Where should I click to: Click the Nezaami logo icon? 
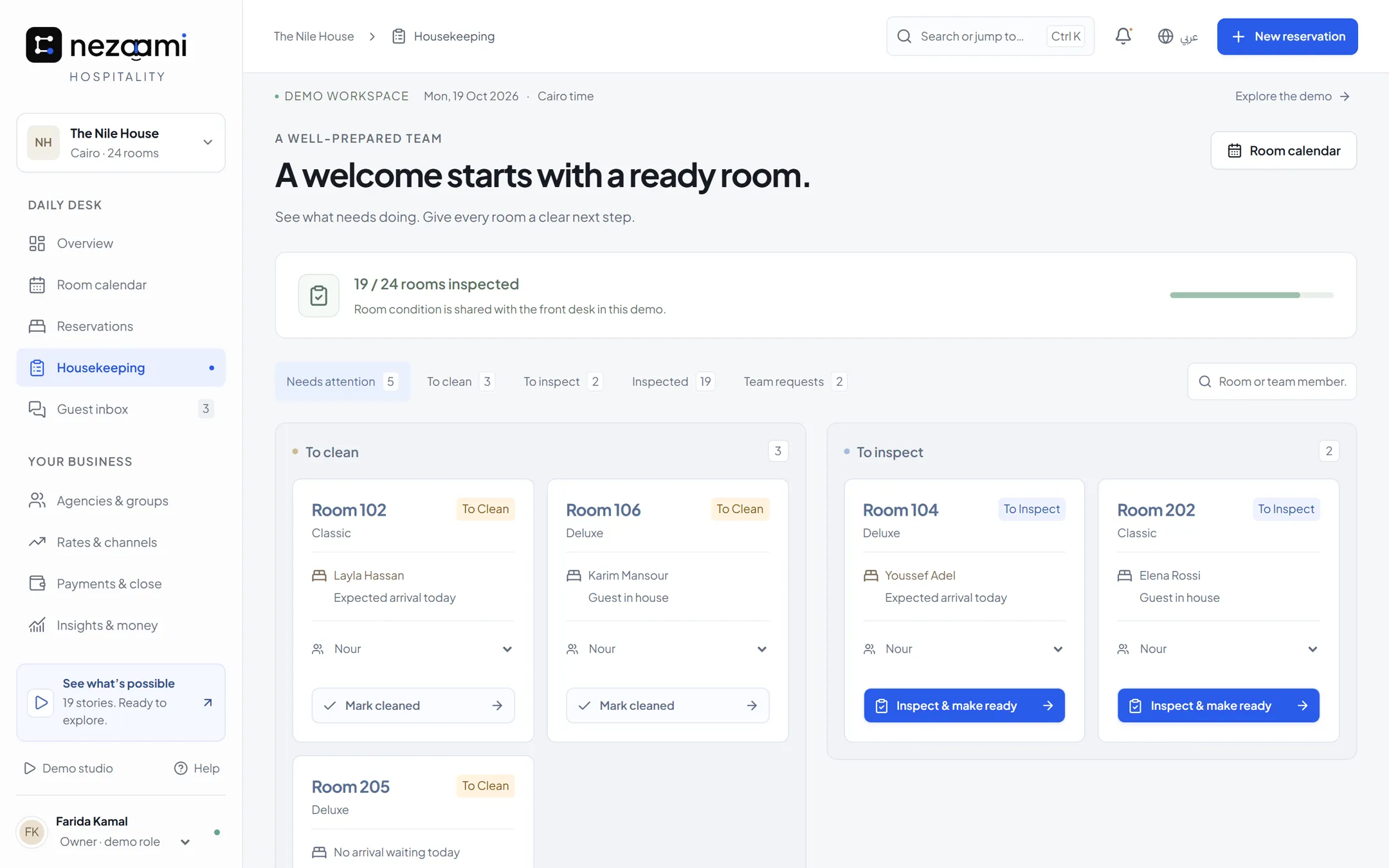click(x=44, y=45)
